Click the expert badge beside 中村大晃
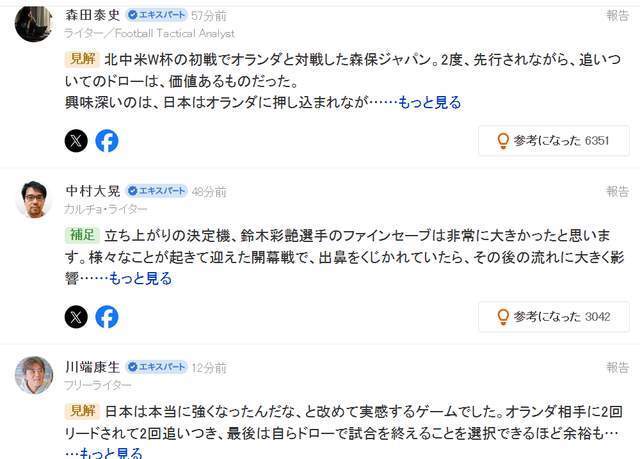This screenshot has width=640, height=459. click(157, 191)
